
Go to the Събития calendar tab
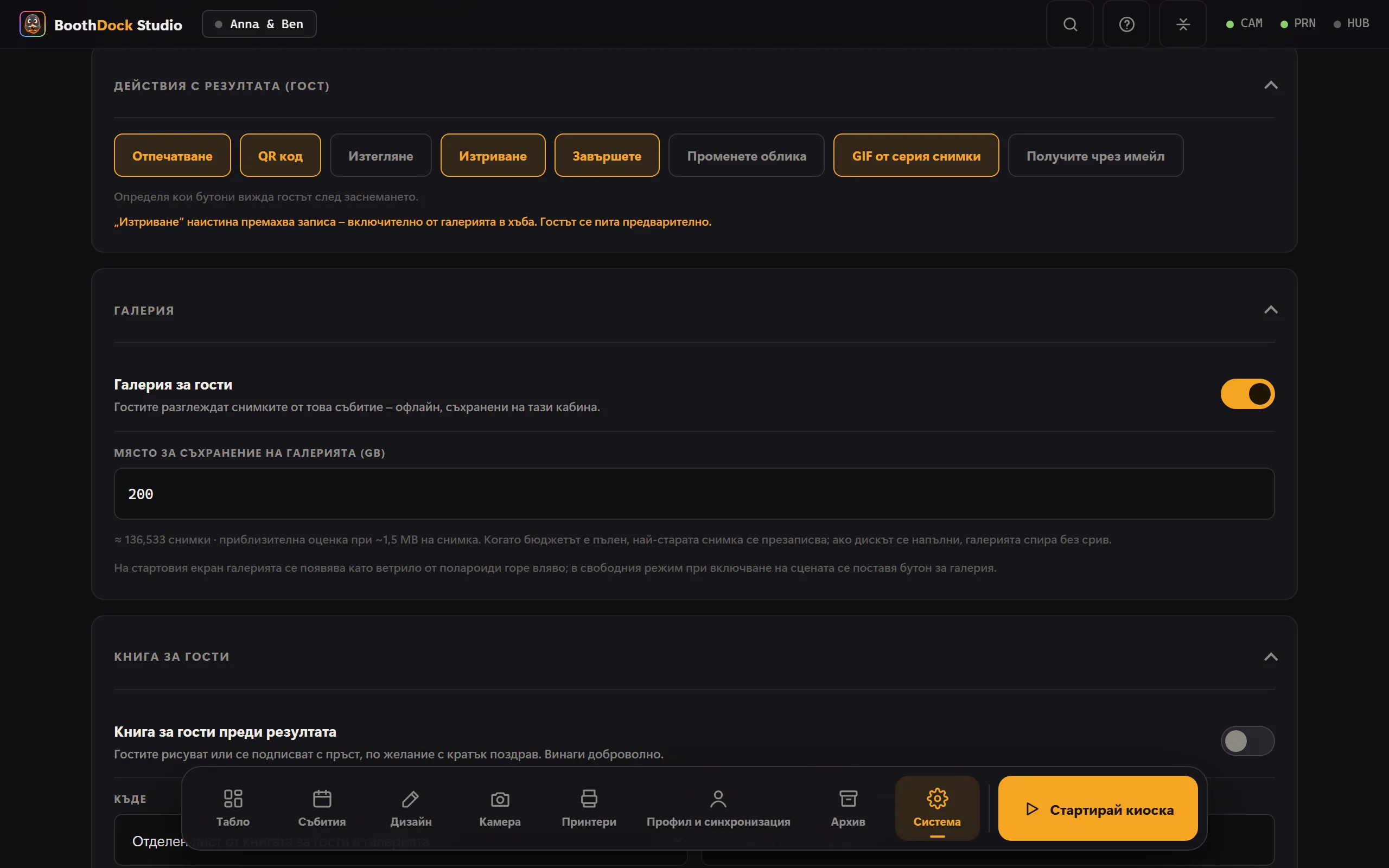tap(322, 808)
